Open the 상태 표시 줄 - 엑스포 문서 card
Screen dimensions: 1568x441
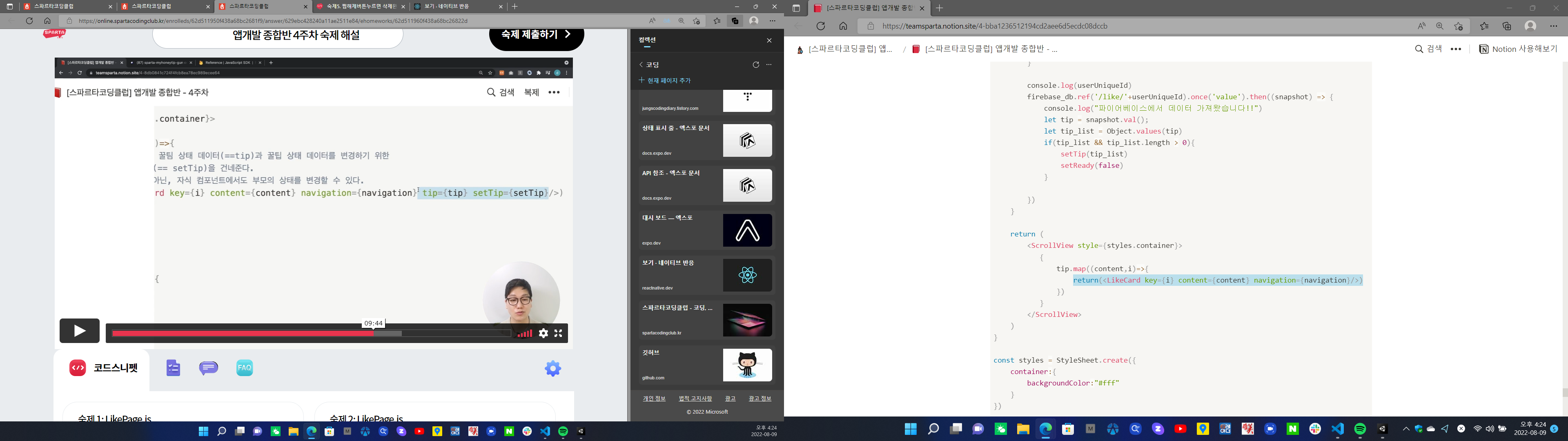click(x=707, y=141)
